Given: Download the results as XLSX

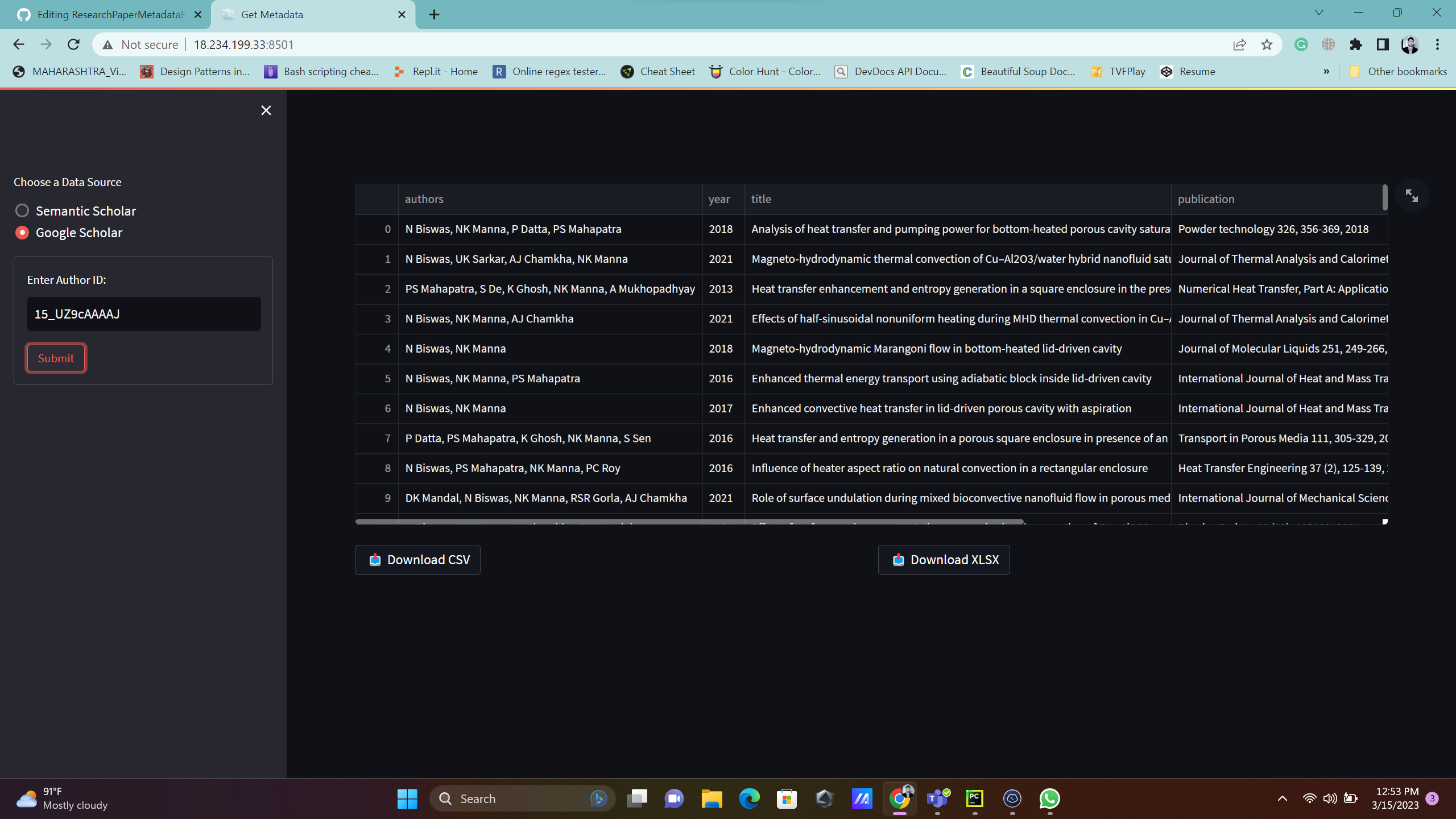Looking at the screenshot, I should click(x=944, y=560).
